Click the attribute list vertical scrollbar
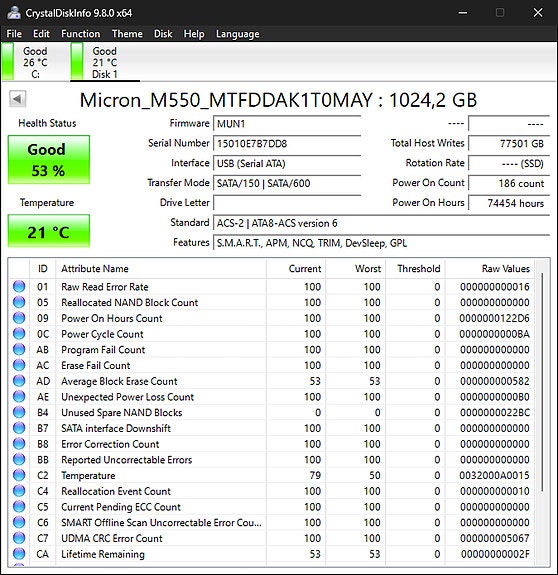Screen dimensions: 558x575 pyautogui.click(x=543, y=381)
